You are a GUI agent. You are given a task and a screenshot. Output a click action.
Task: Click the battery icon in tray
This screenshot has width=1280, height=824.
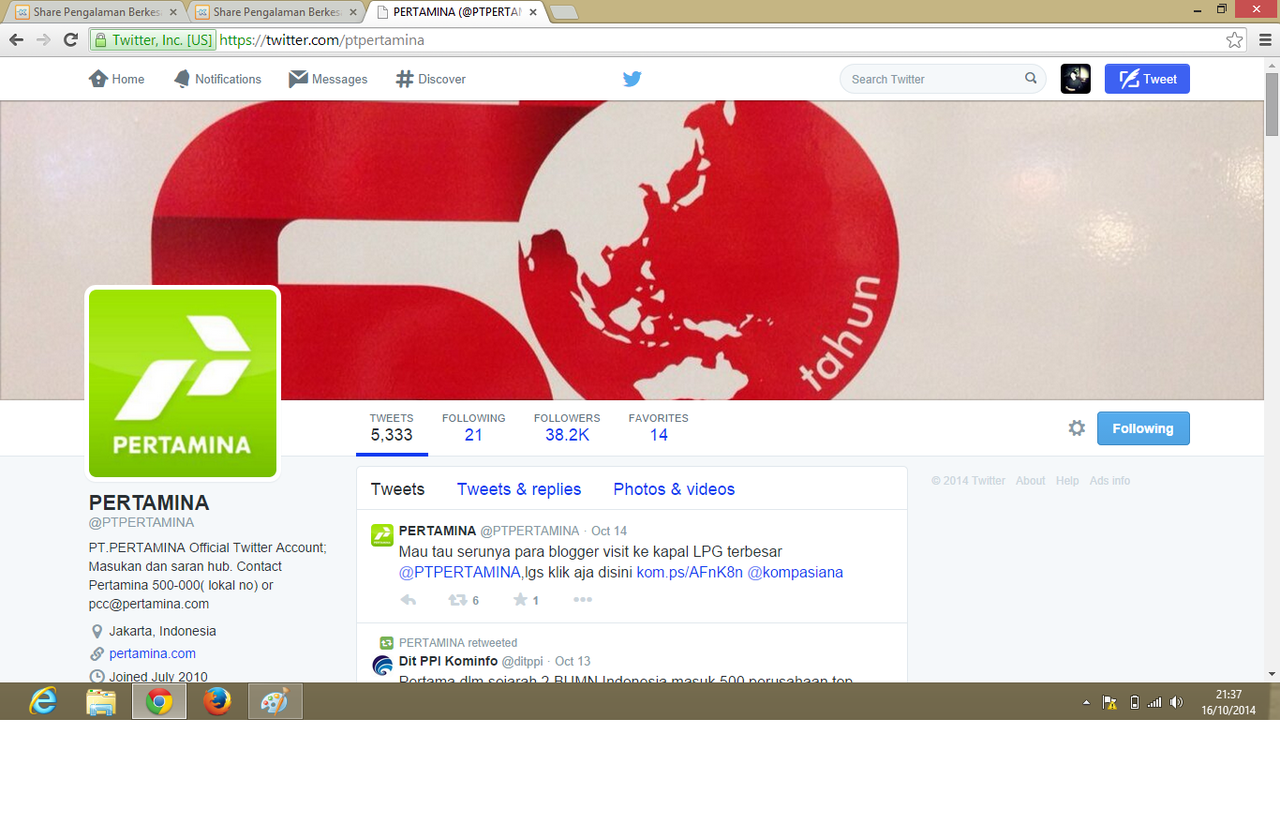(1134, 703)
